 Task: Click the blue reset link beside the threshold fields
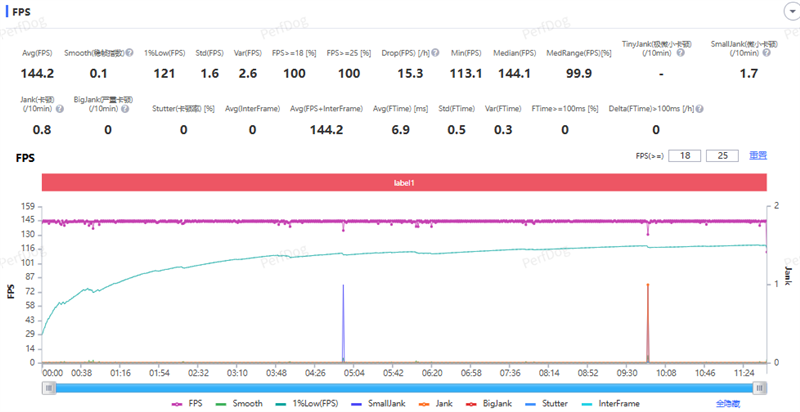pyautogui.click(x=758, y=155)
